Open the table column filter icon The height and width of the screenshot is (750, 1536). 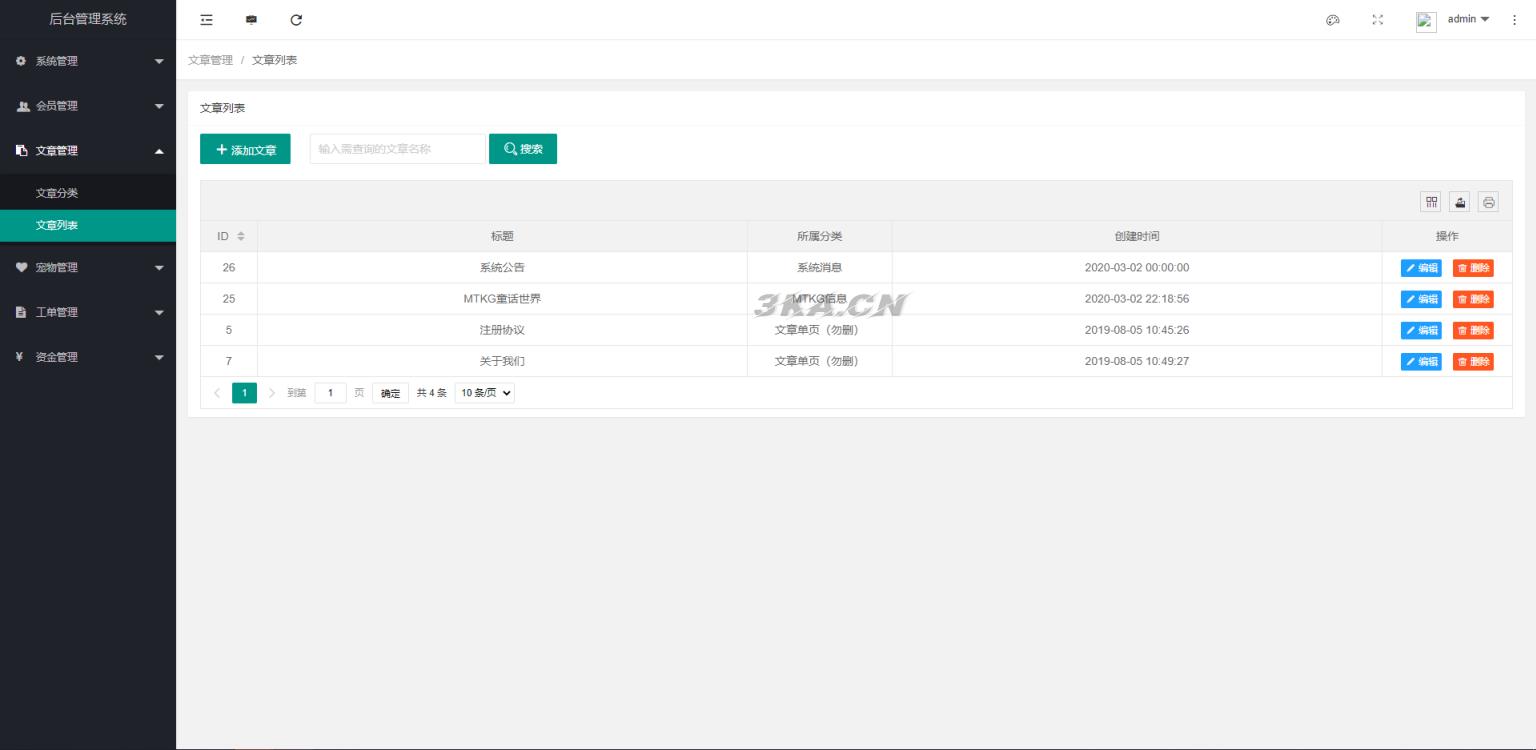[x=1432, y=202]
